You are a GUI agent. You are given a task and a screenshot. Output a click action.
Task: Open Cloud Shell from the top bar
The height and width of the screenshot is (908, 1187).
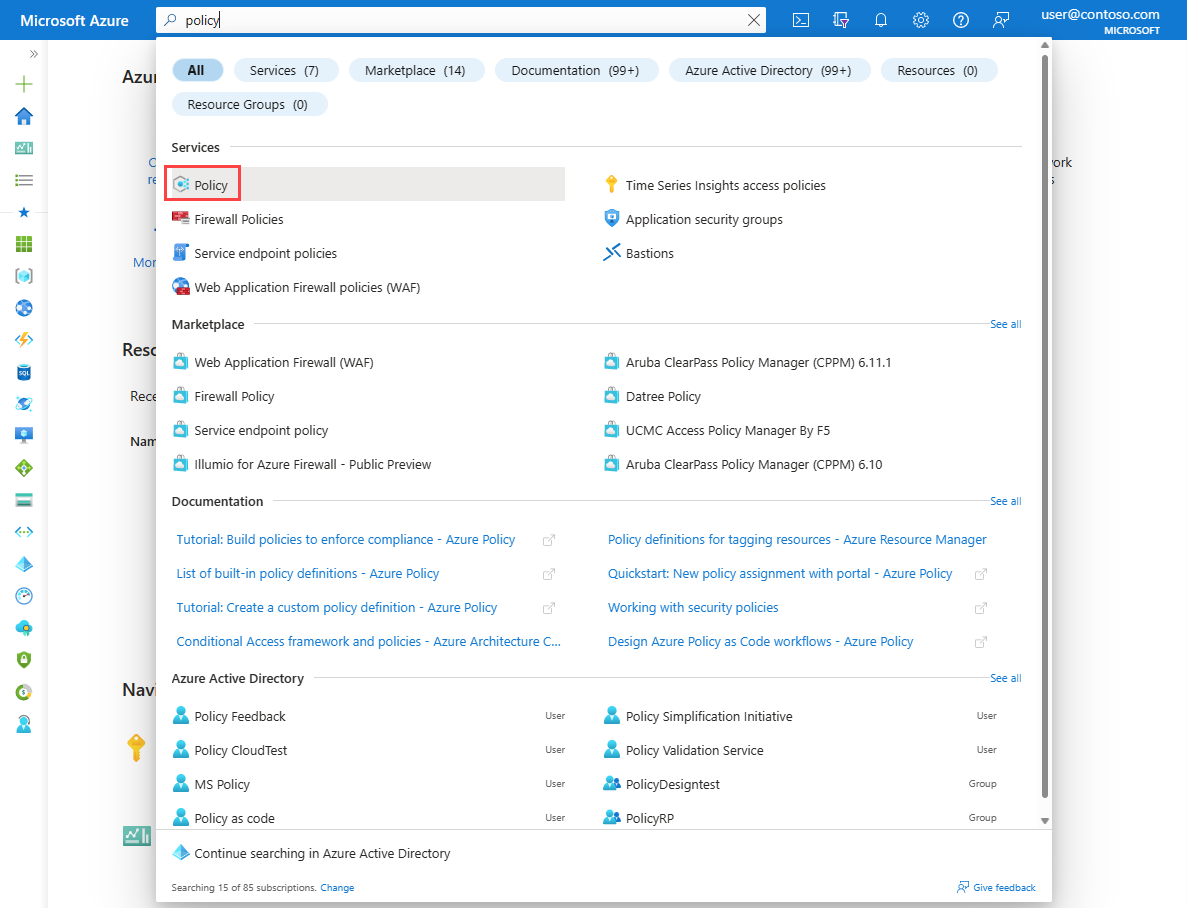[801, 20]
